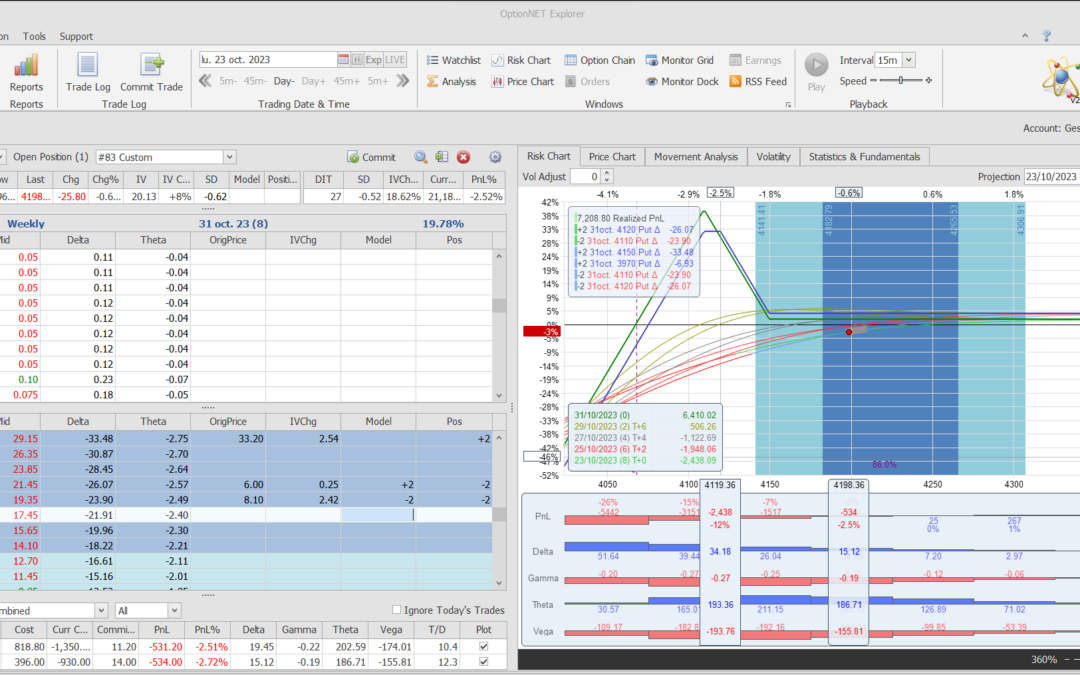The height and width of the screenshot is (675, 1080).
Task: Toggle the Plot checkbox in second row
Action: point(485,663)
